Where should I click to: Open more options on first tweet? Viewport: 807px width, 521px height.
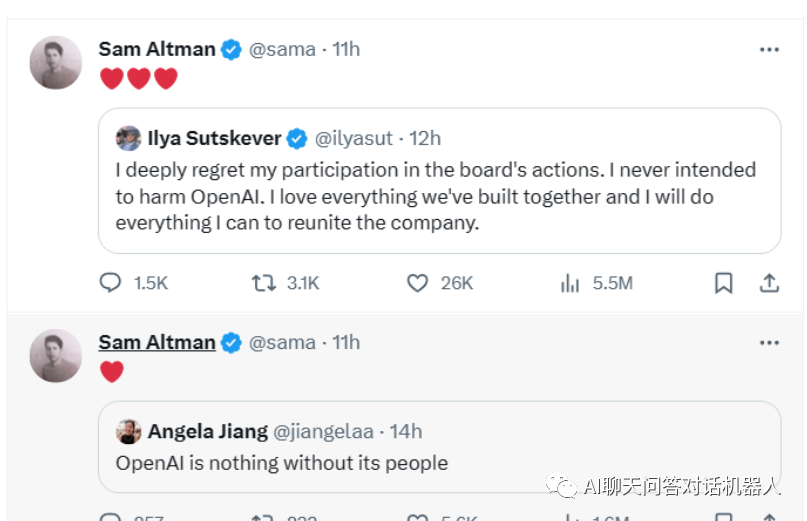[x=768, y=50]
